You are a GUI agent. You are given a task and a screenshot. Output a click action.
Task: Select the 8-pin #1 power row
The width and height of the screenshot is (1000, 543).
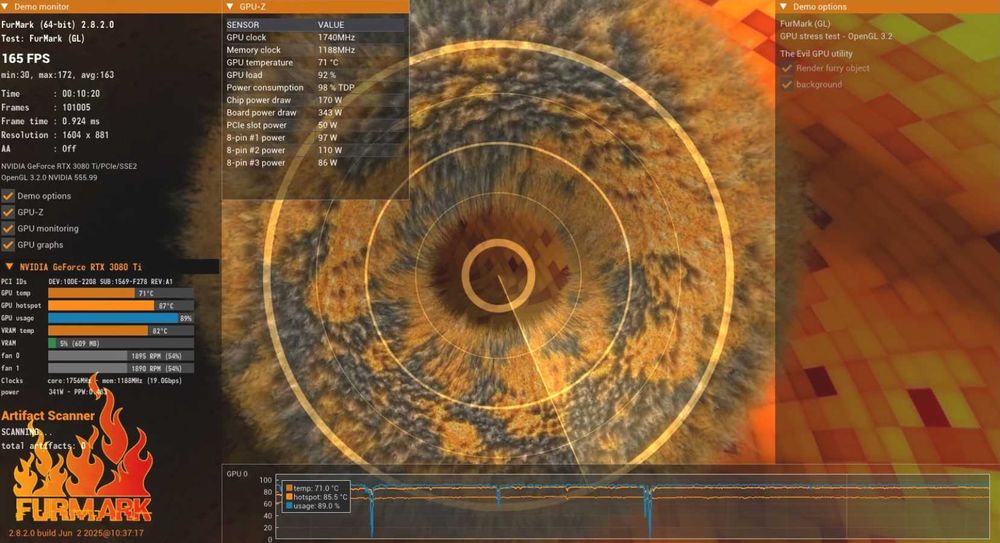[315, 138]
